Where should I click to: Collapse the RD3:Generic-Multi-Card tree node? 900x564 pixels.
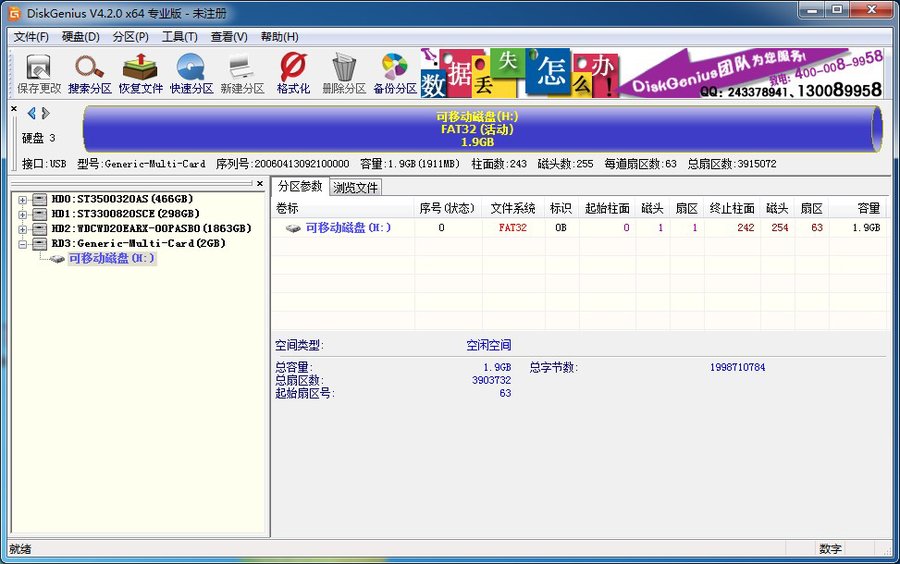(23, 243)
